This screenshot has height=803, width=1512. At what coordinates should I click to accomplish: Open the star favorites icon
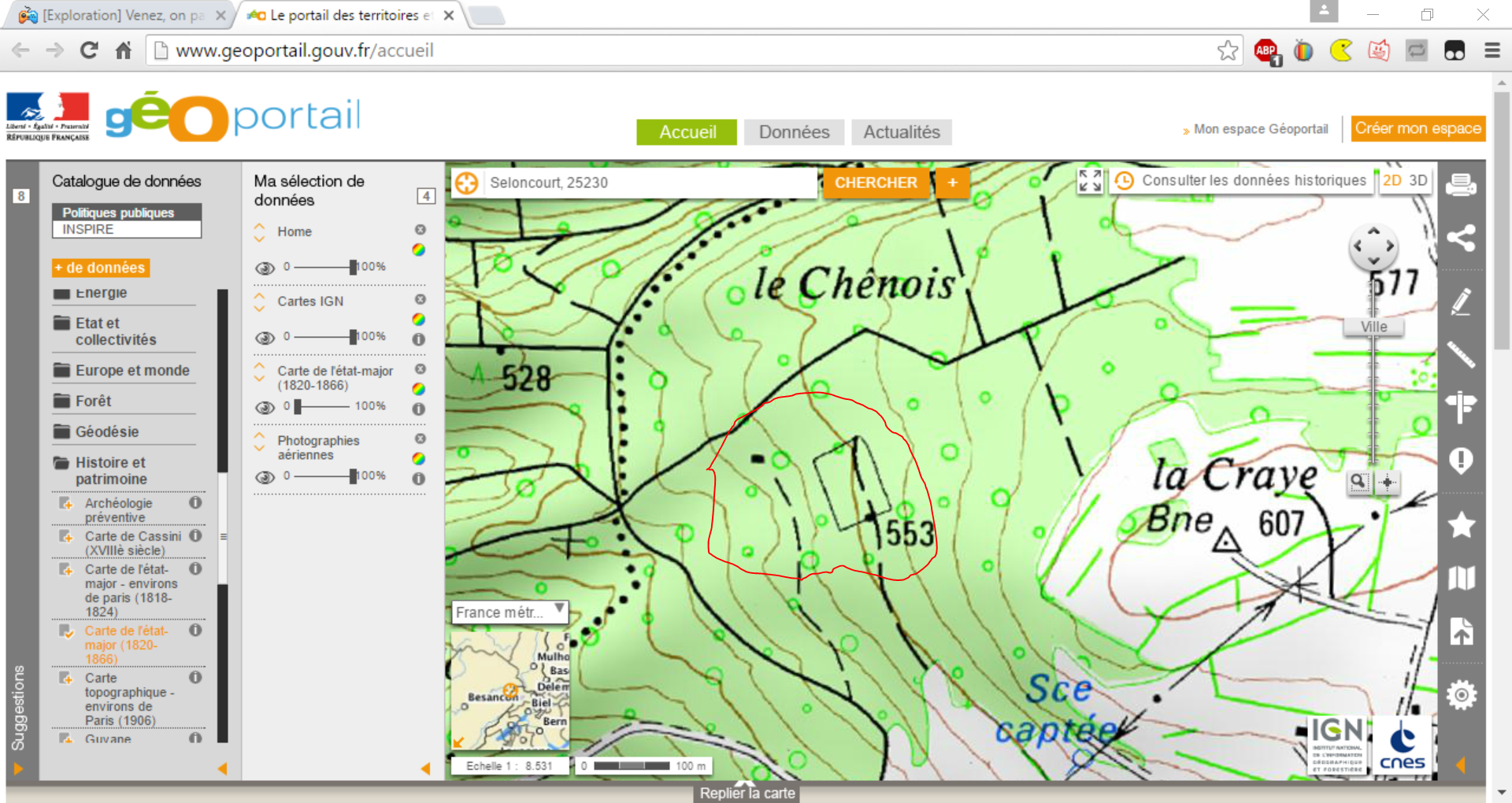pyautogui.click(x=1461, y=524)
